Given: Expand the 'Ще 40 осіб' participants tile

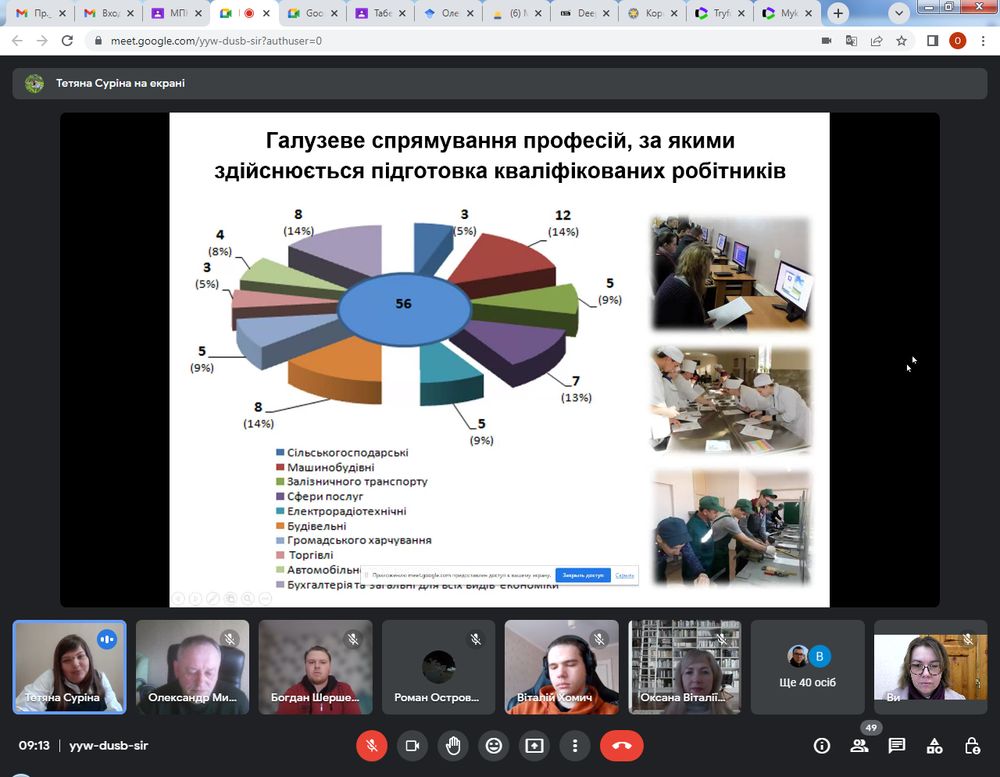Looking at the screenshot, I should click(x=807, y=667).
